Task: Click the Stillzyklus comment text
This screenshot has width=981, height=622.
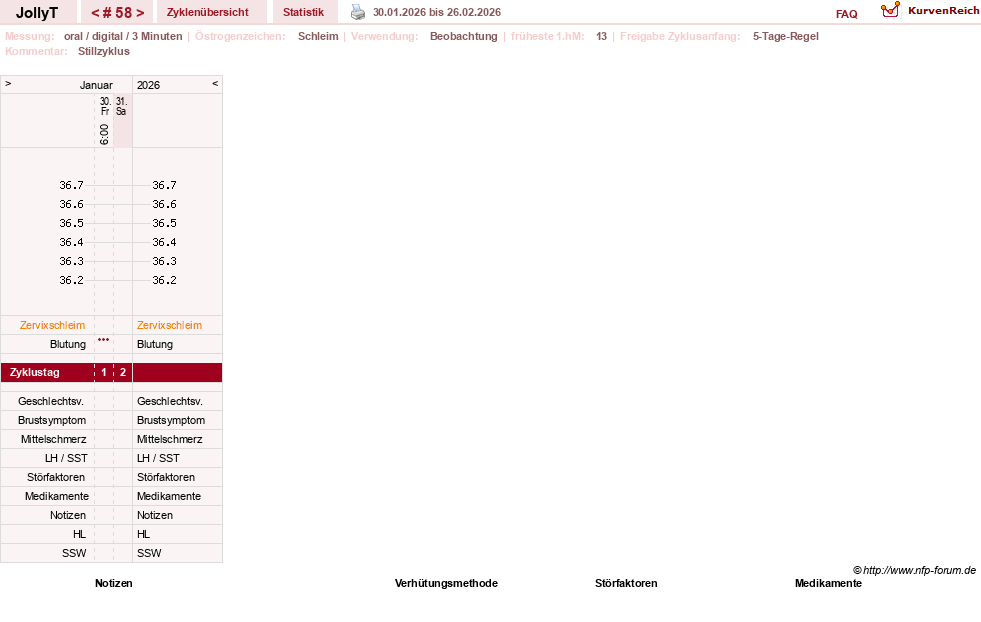Action: pos(104,51)
